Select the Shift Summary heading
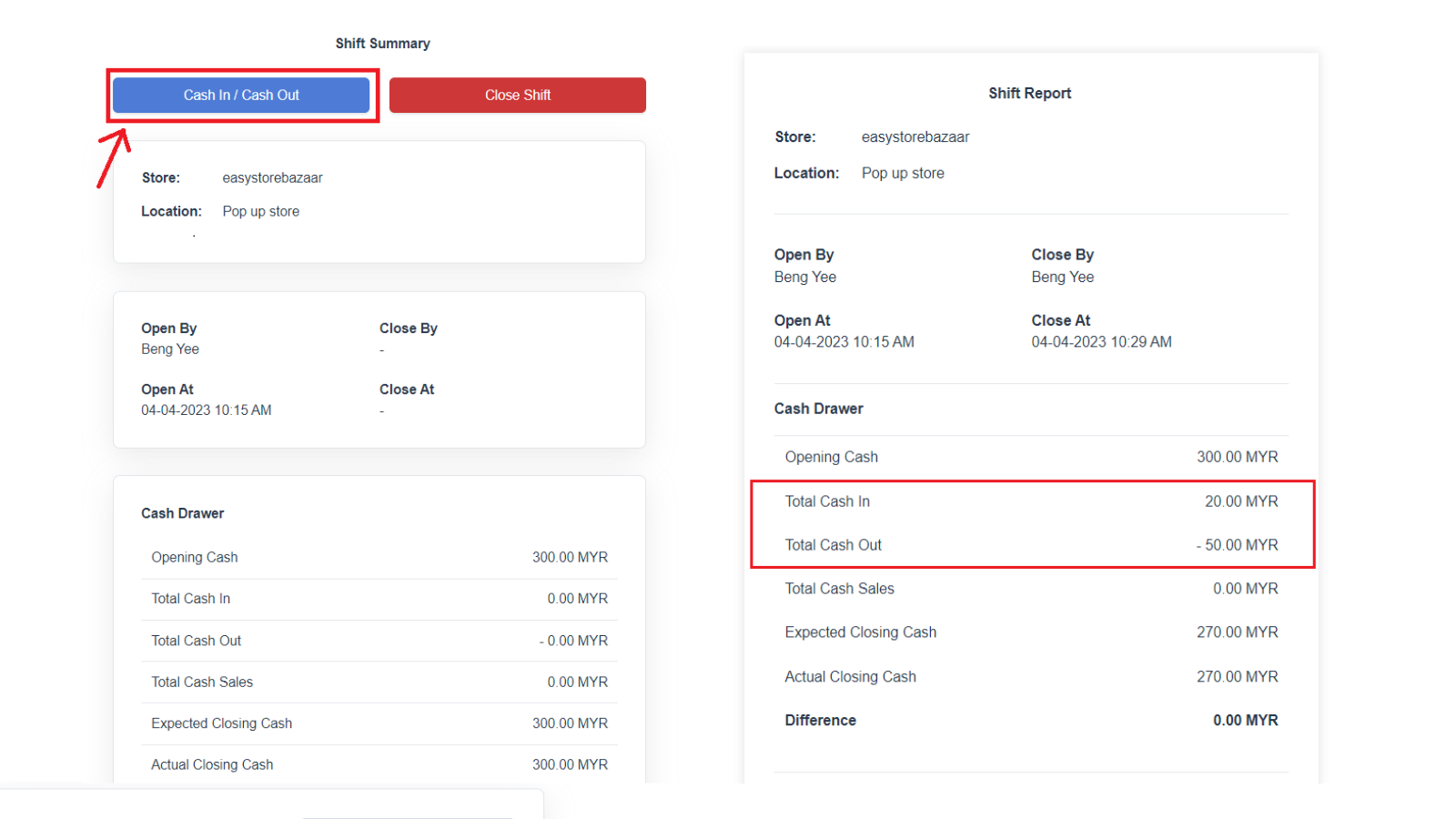 (x=382, y=43)
